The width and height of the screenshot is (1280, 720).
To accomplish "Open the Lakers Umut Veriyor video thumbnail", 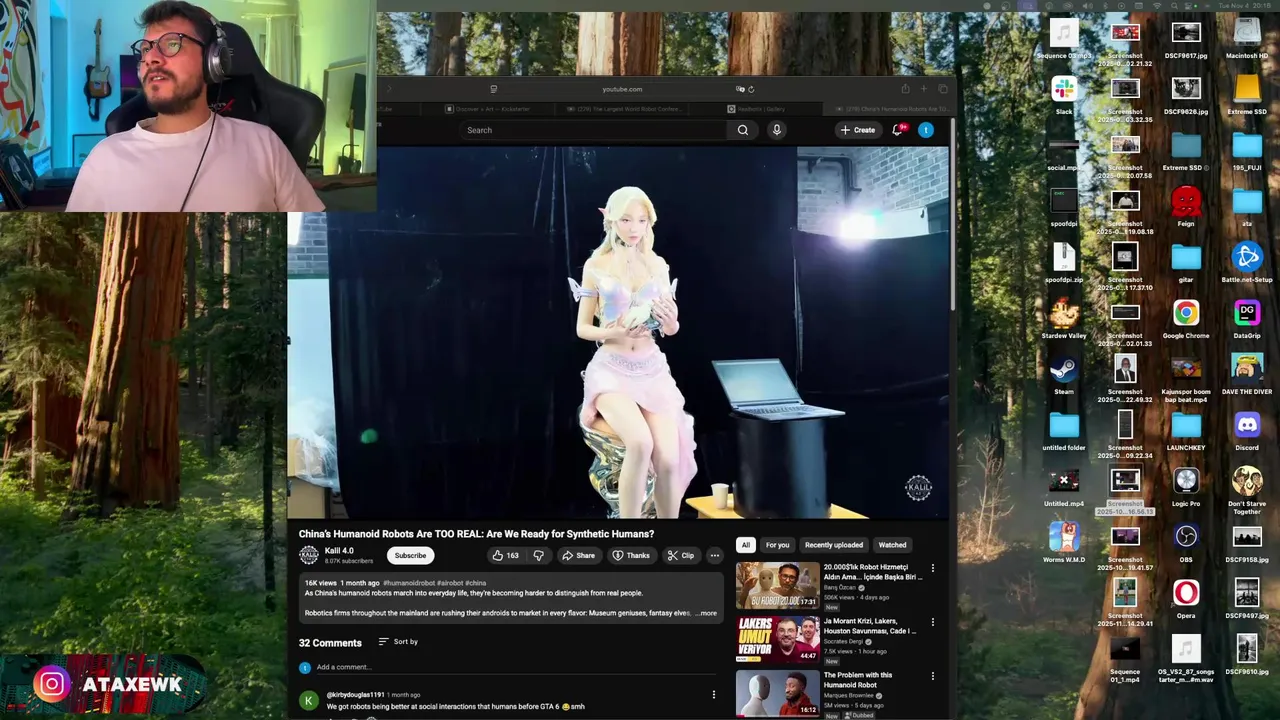I will [777, 640].
